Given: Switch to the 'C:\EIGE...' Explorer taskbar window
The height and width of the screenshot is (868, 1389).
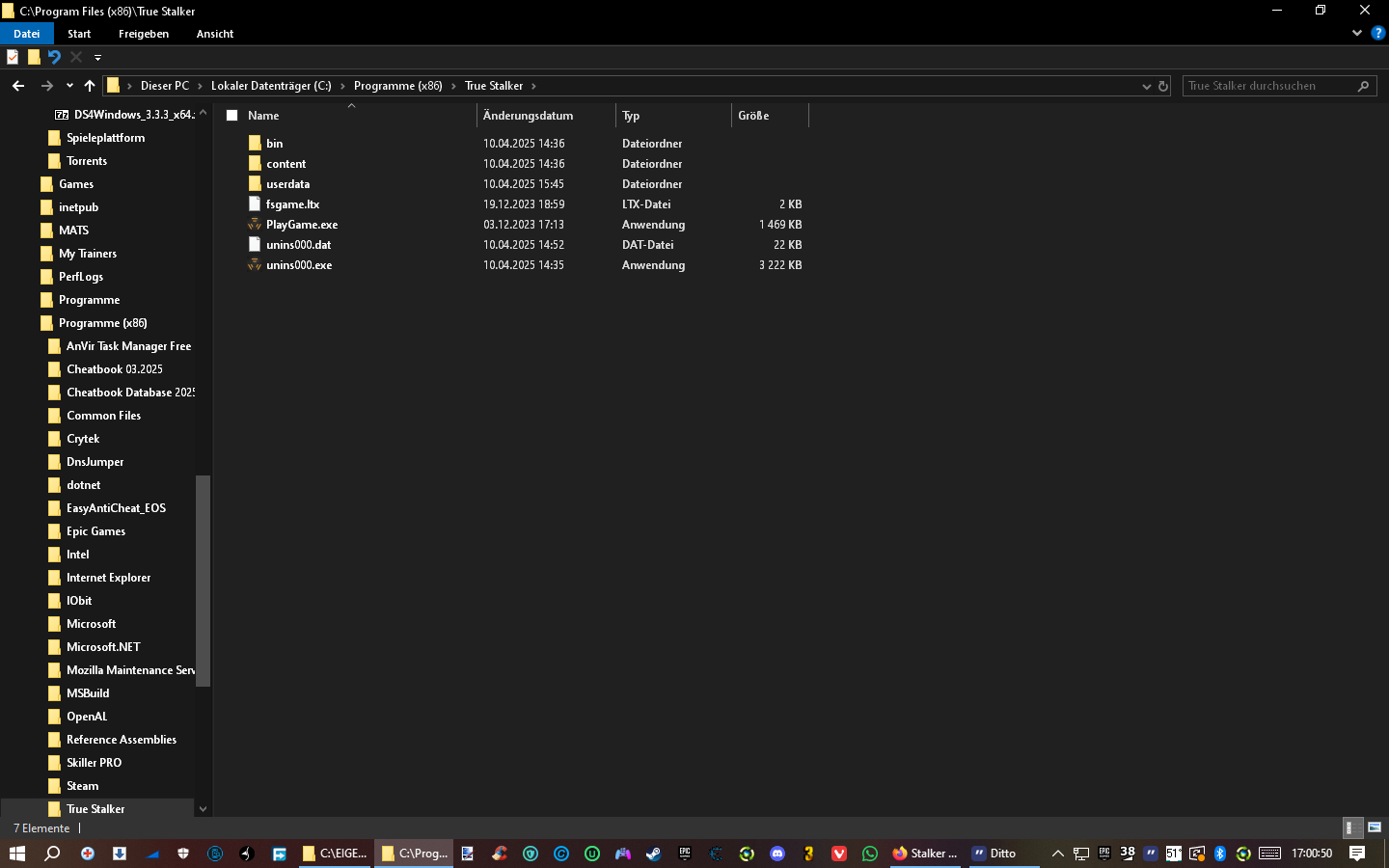Looking at the screenshot, I should tap(335, 854).
